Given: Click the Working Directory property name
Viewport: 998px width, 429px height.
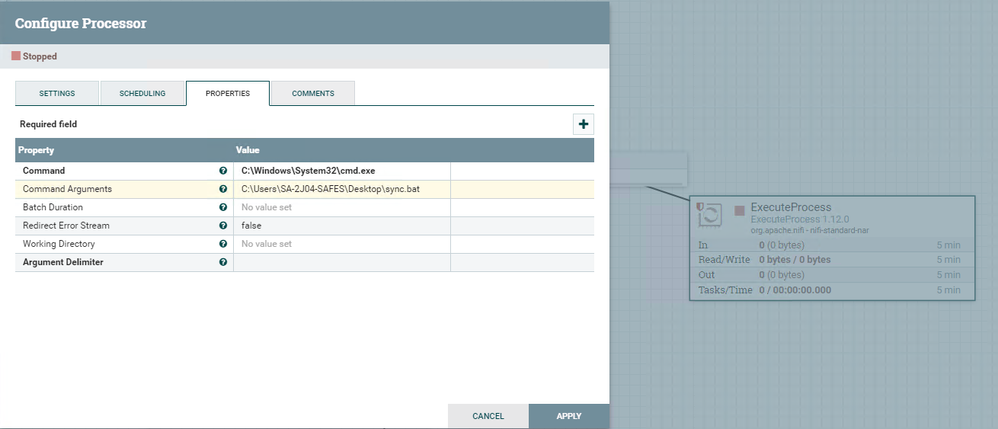Looking at the screenshot, I should pyautogui.click(x=59, y=244).
